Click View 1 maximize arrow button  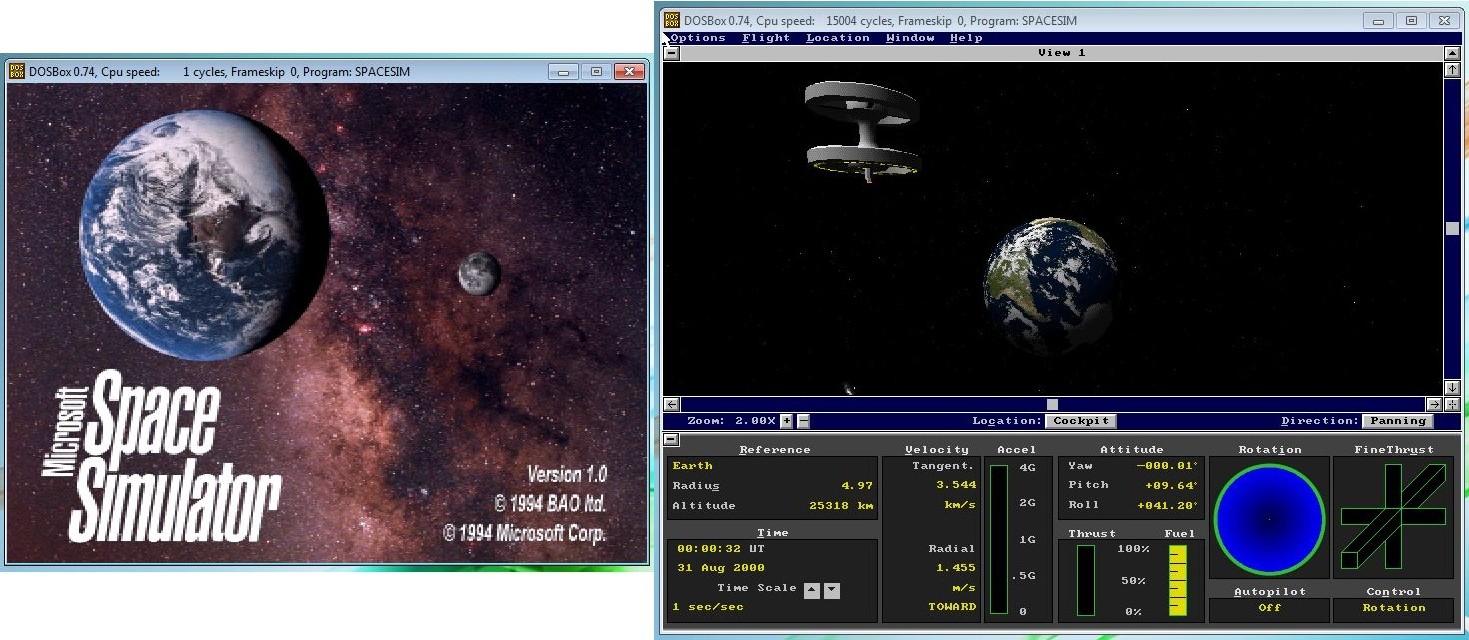(1452, 53)
